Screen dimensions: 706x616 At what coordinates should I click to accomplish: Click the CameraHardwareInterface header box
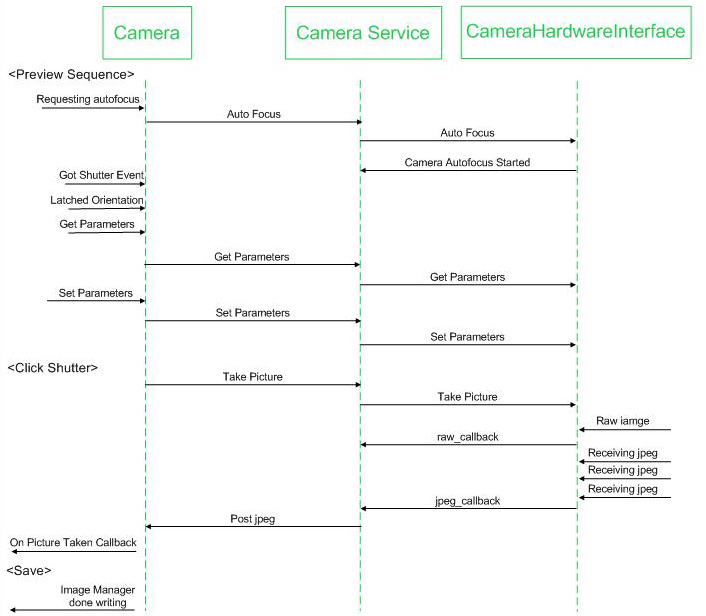click(x=576, y=32)
